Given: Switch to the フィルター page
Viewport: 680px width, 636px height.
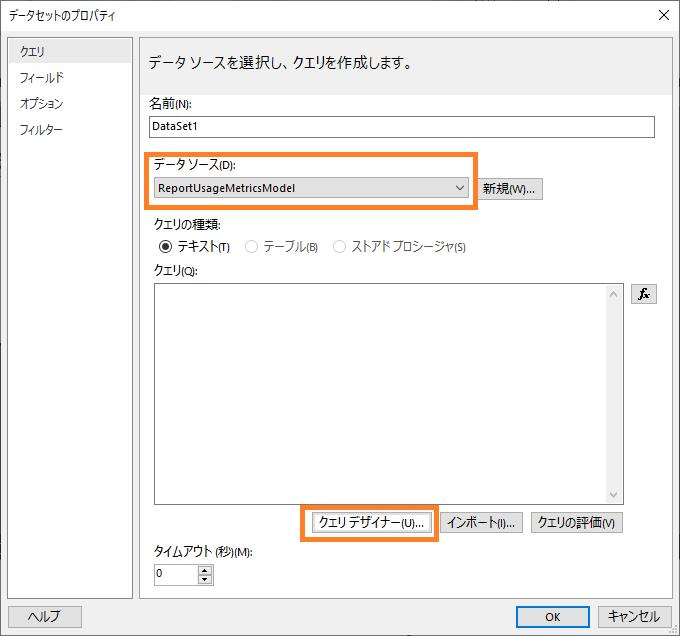Looking at the screenshot, I should coord(69,130).
